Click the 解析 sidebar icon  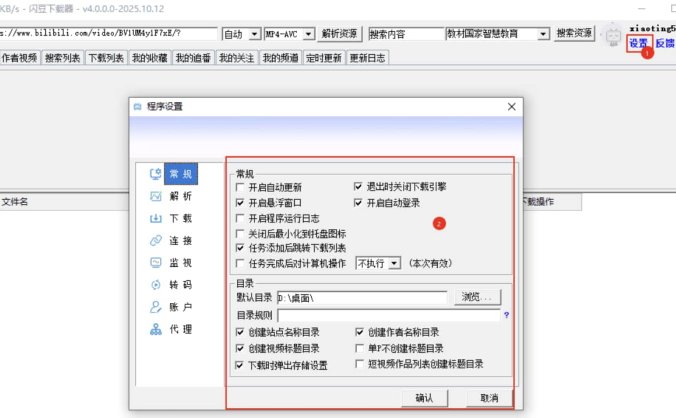[x=155, y=197]
